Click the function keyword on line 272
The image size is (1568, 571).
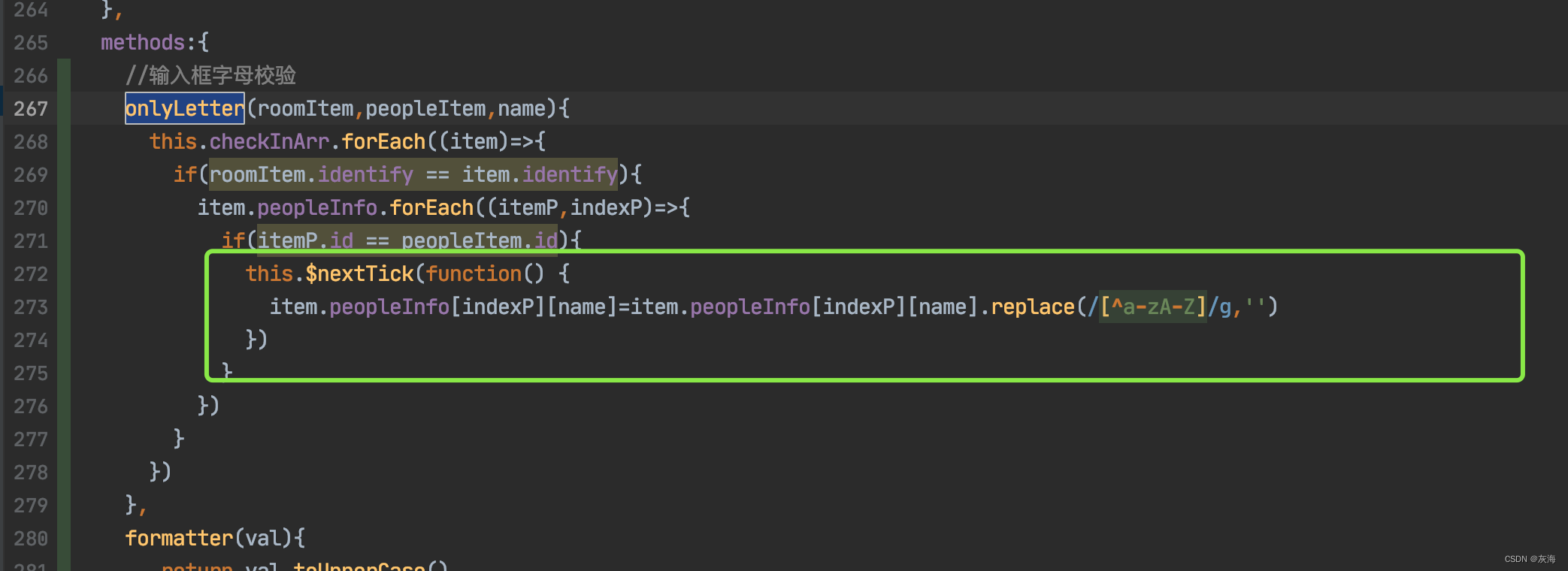click(474, 274)
